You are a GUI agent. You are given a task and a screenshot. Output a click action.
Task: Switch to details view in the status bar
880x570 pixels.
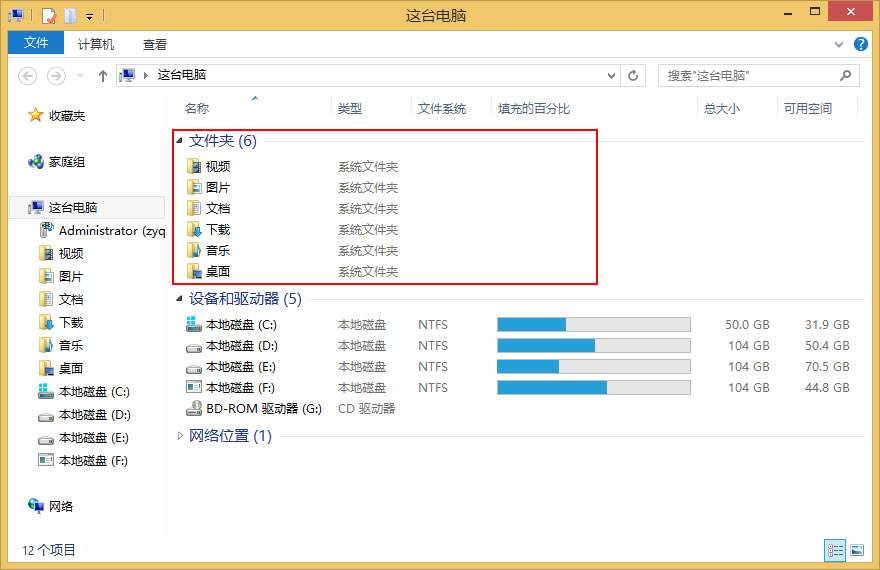coord(835,550)
